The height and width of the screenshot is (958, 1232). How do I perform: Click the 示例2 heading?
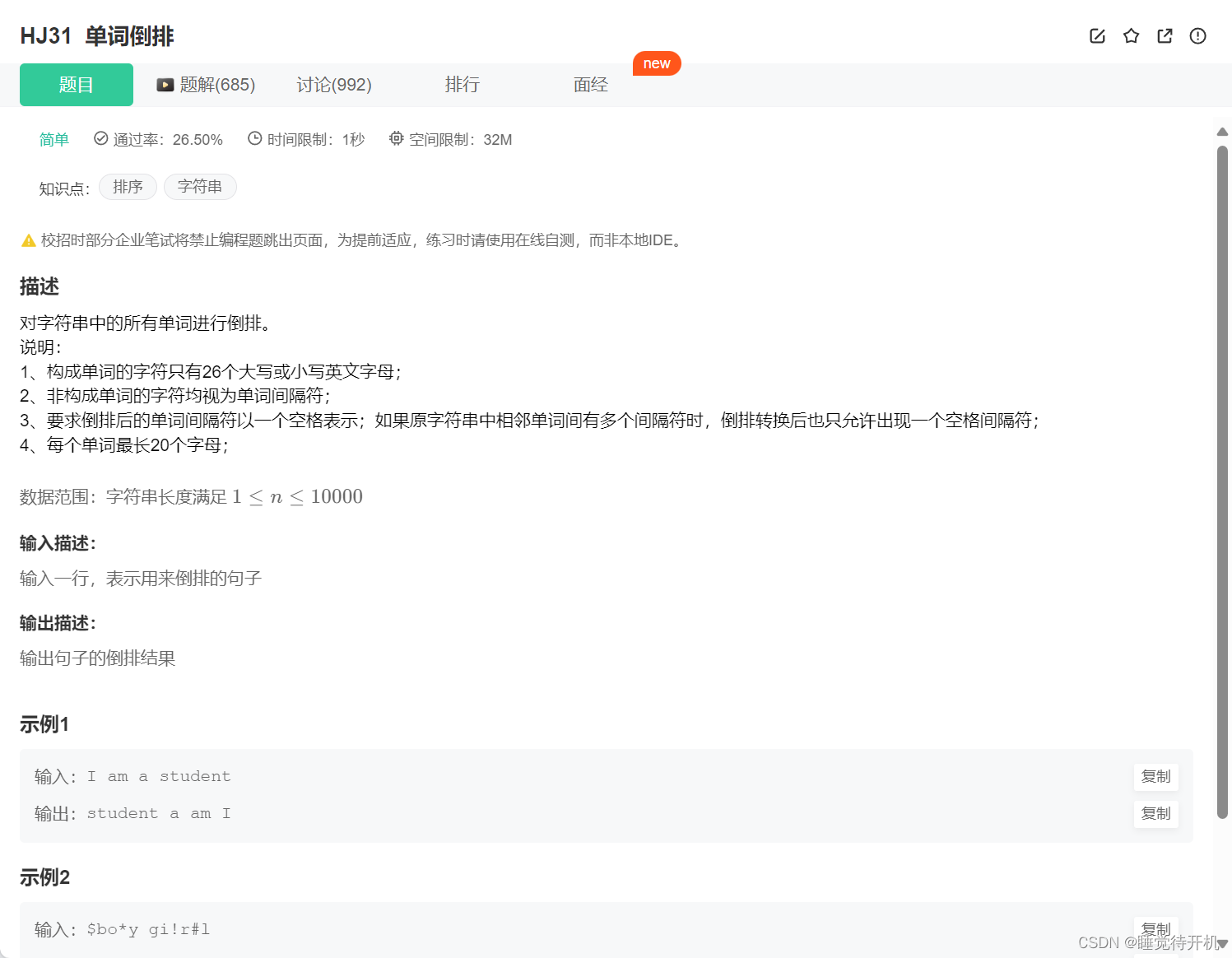(44, 877)
